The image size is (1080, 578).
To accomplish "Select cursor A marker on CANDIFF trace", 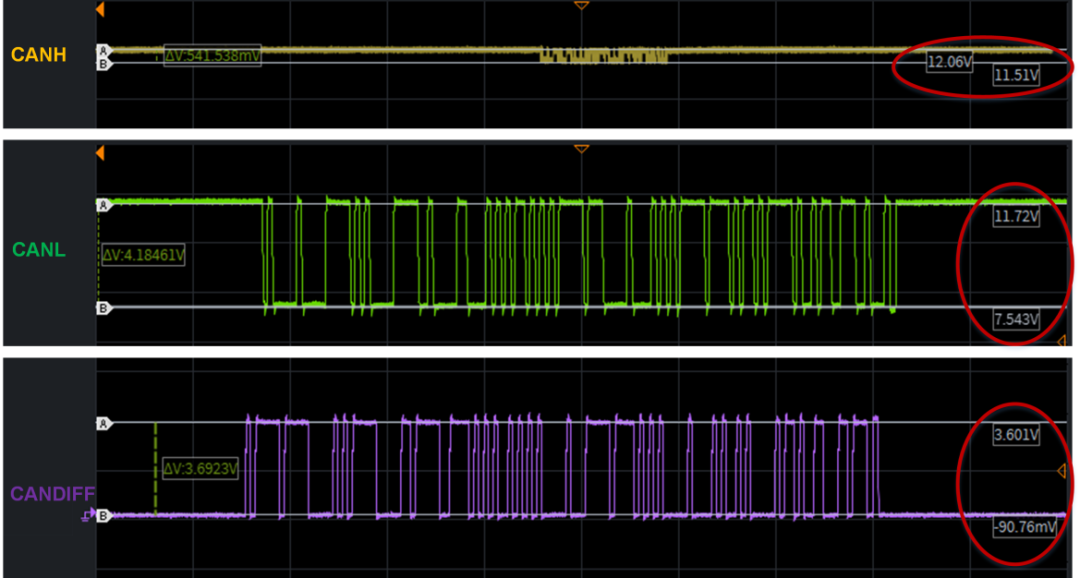I will [103, 424].
